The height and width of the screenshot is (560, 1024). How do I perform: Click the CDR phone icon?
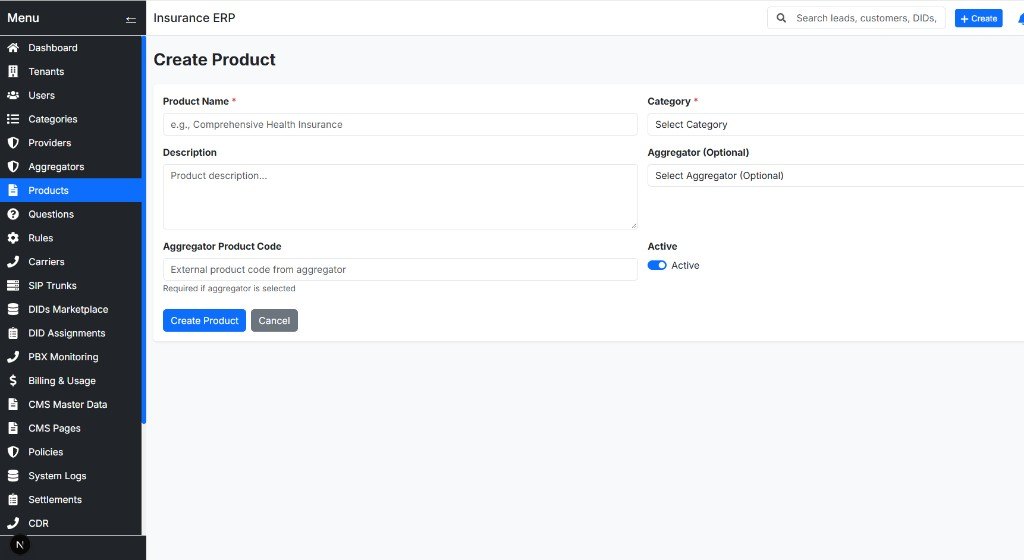(13, 523)
